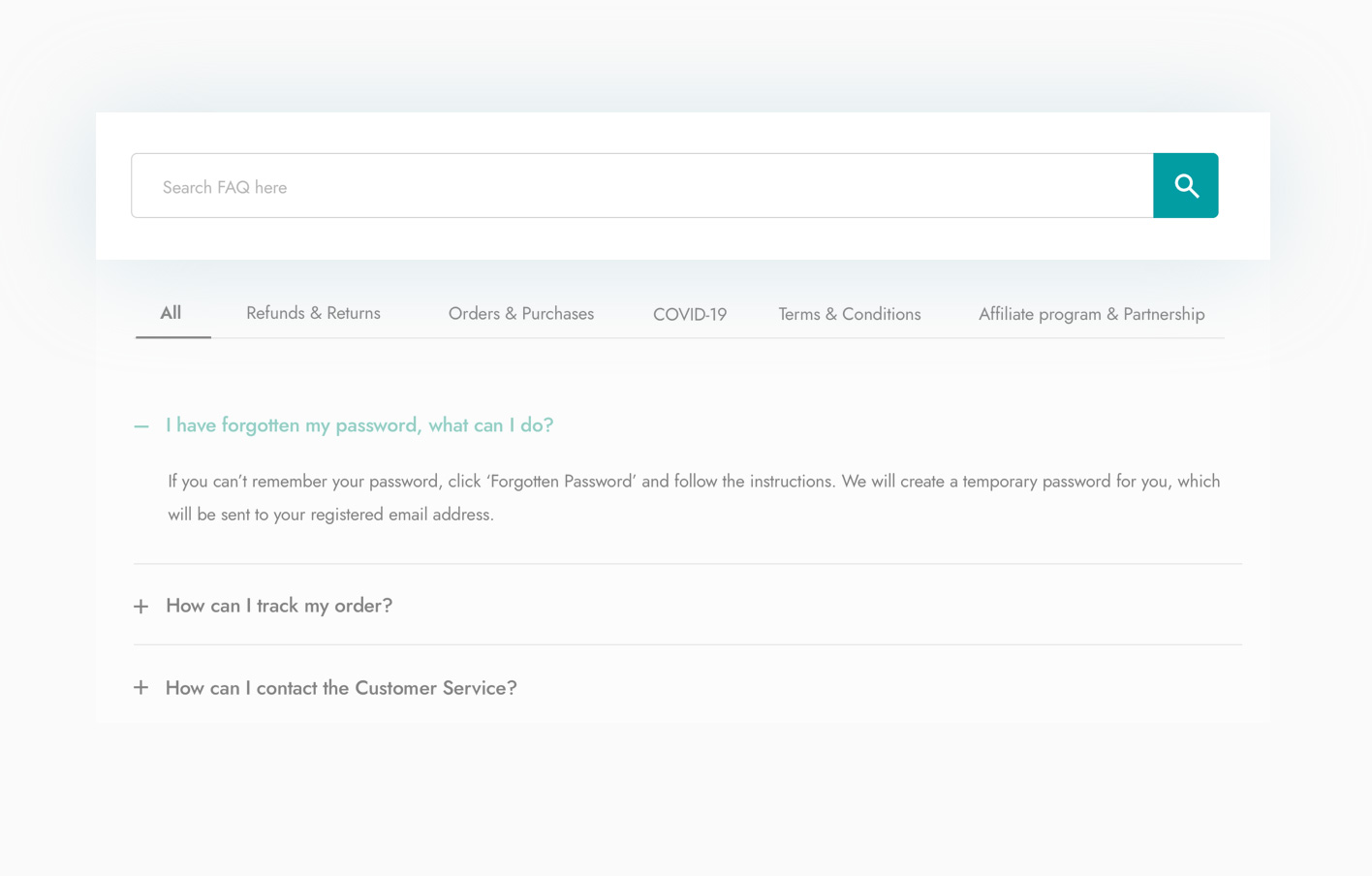This screenshot has width=1372, height=876.
Task: Click the plus icon beside track my order
Action: click(141, 607)
